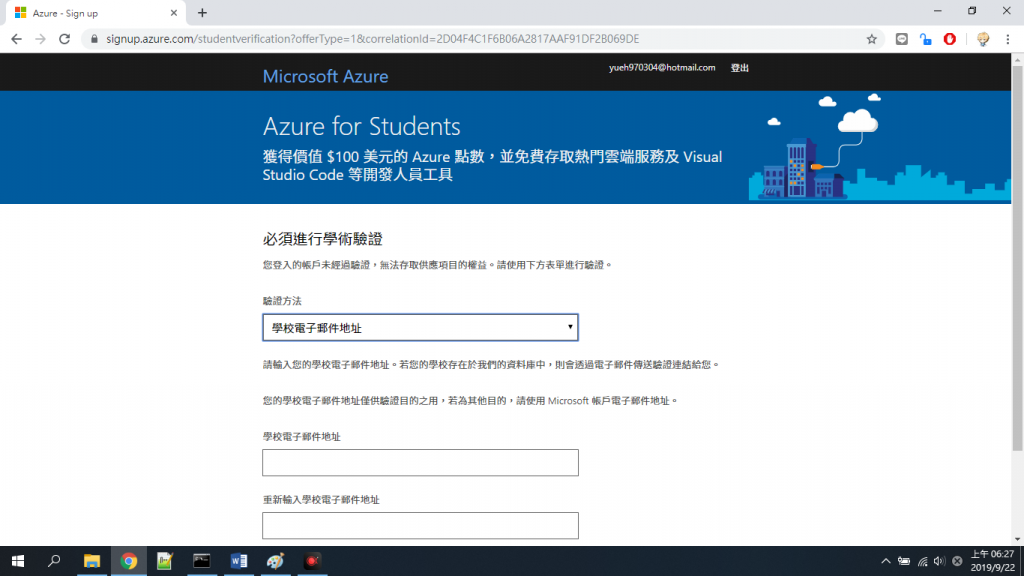This screenshot has height=576, width=1024.
Task: Show hidden system tray icons
Action: [x=886, y=561]
